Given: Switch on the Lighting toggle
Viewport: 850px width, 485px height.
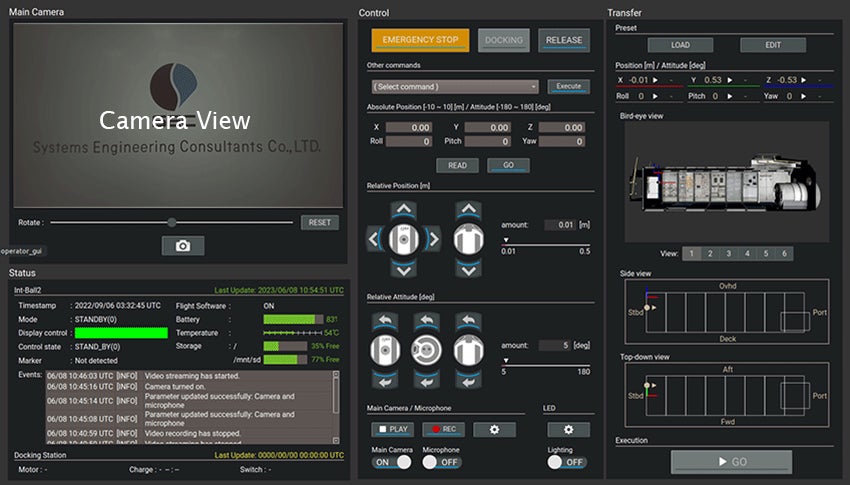Looking at the screenshot, I should 566,462.
